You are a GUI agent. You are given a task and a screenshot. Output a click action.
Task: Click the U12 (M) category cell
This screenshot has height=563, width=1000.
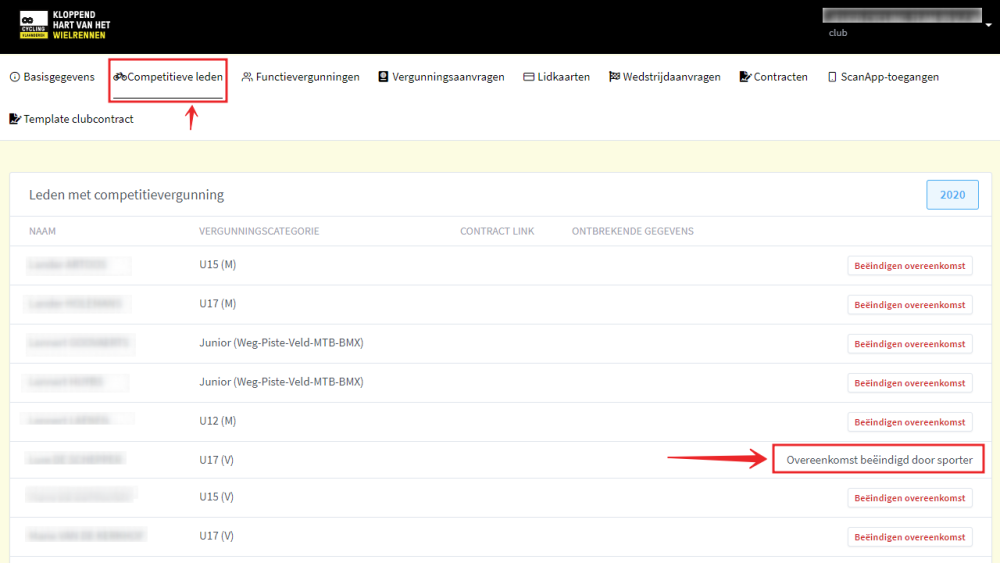pos(217,421)
